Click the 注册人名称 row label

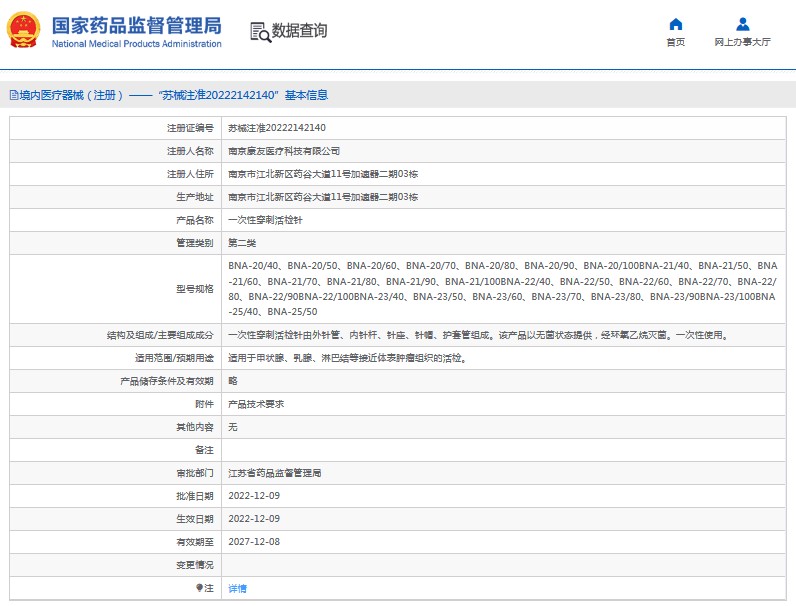190,151
